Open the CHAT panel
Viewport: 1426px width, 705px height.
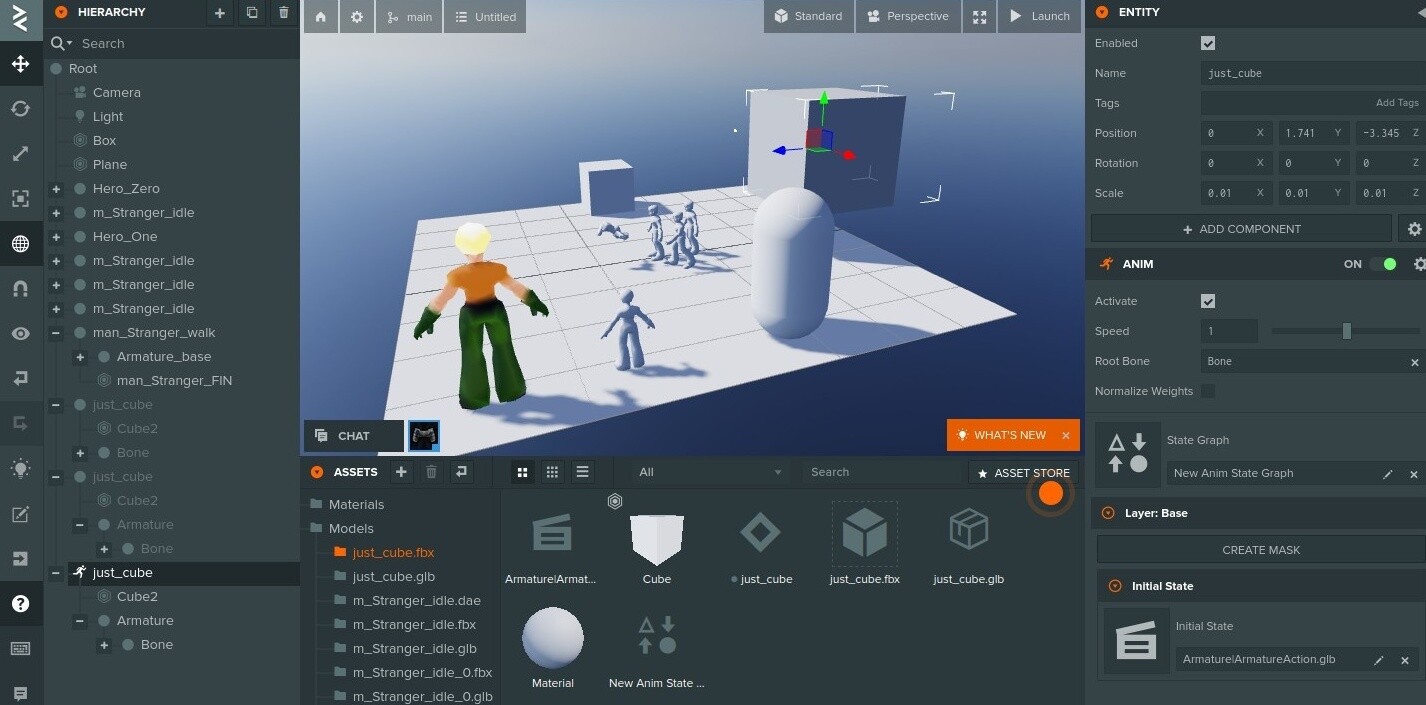354,436
